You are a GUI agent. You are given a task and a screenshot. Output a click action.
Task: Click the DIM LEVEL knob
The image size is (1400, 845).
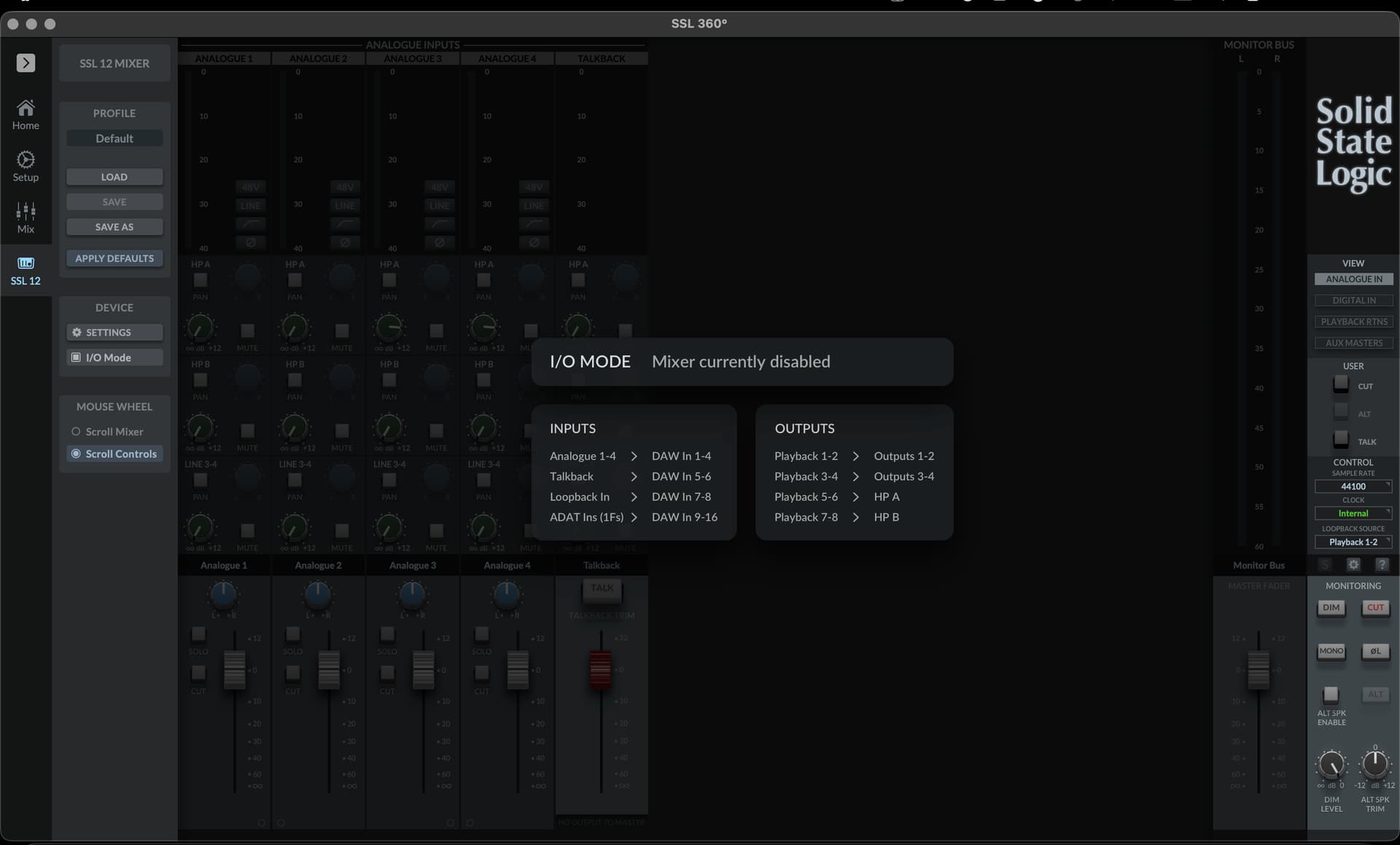click(1331, 764)
